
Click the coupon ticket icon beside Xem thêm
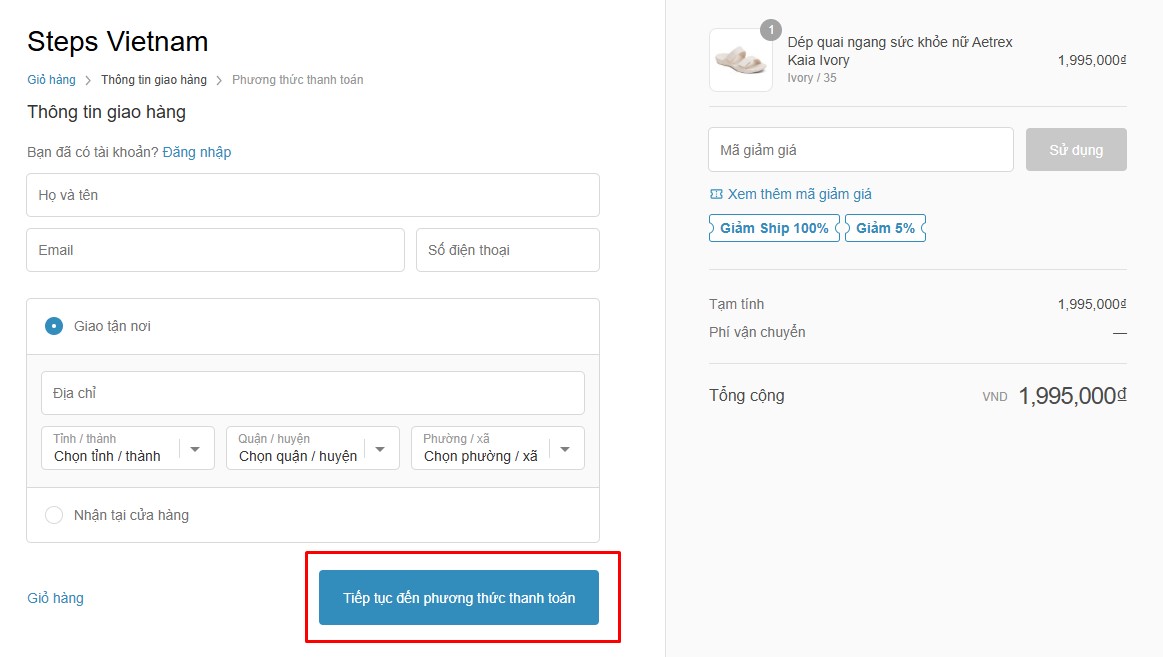click(x=715, y=194)
